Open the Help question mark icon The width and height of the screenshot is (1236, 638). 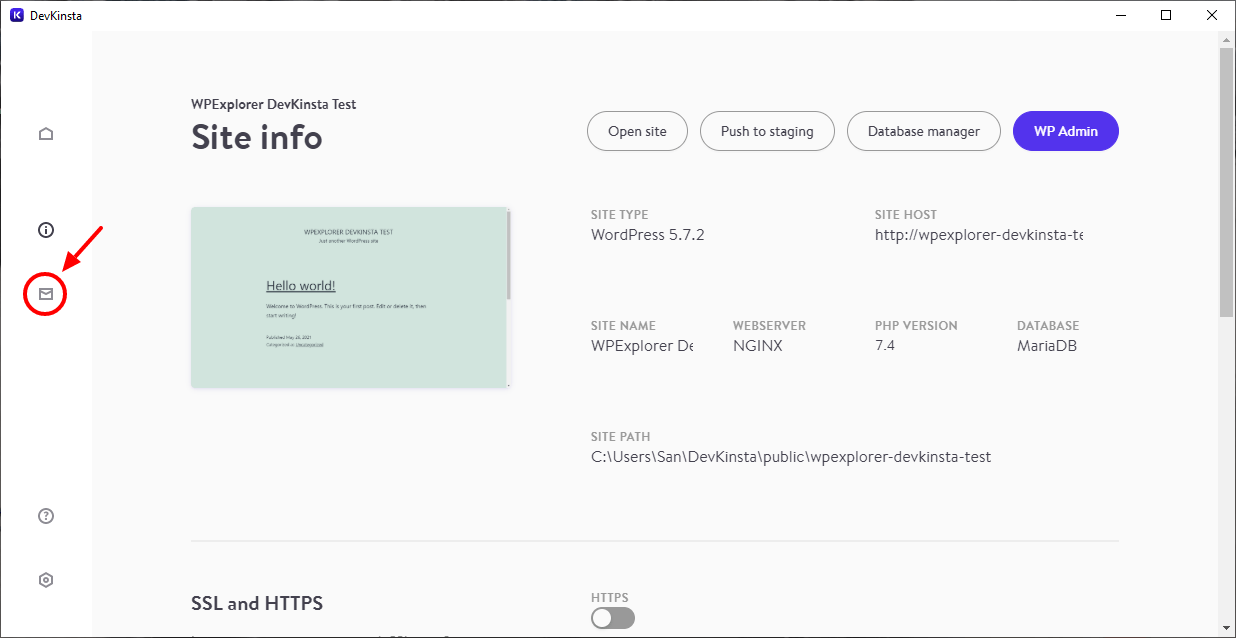(45, 516)
